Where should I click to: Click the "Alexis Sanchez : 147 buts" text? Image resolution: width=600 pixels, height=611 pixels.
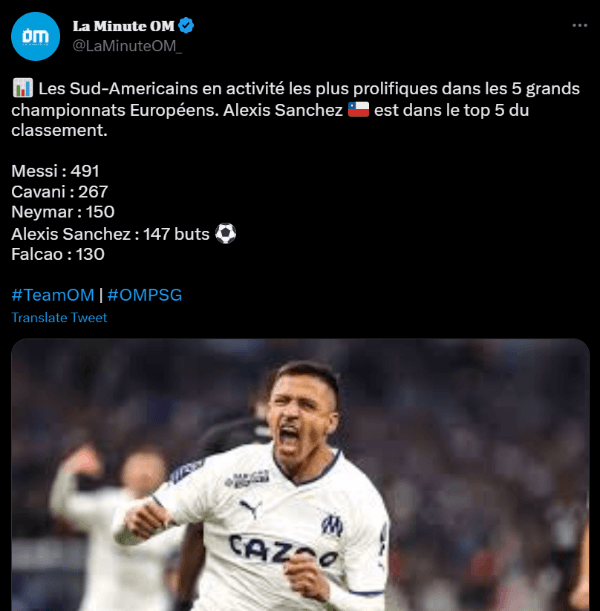[110, 234]
